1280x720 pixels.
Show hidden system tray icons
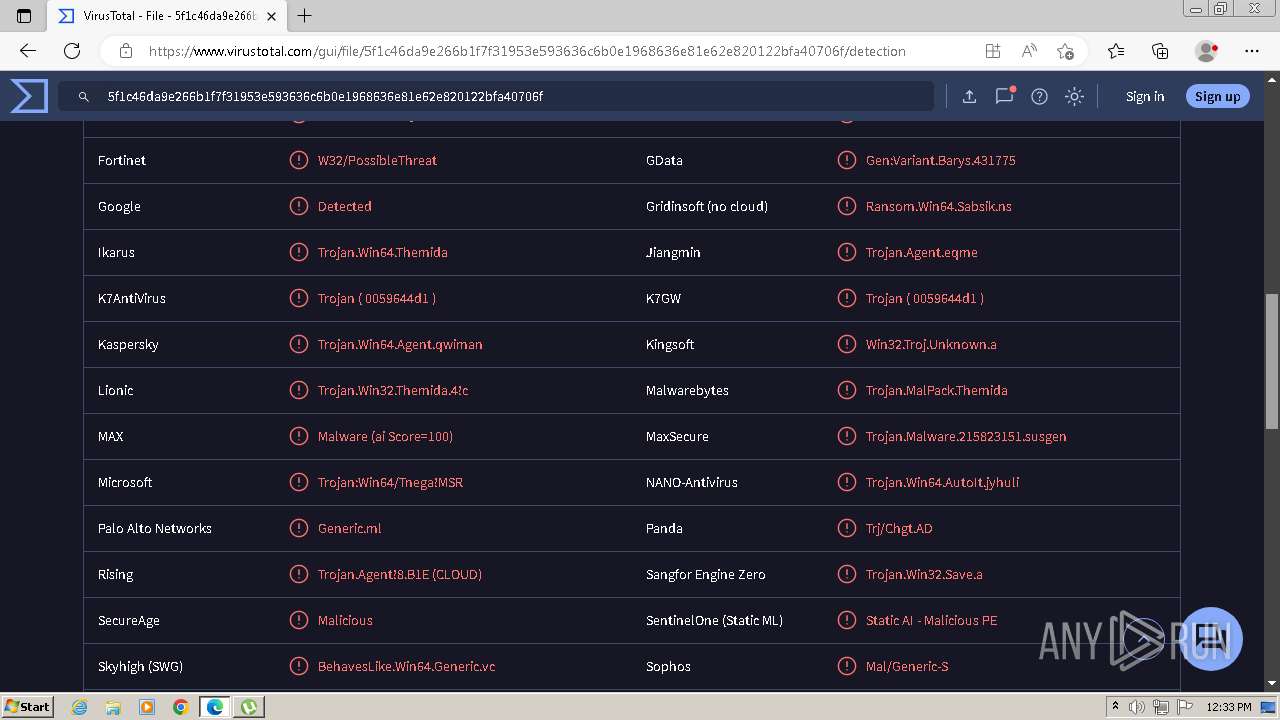point(1115,707)
